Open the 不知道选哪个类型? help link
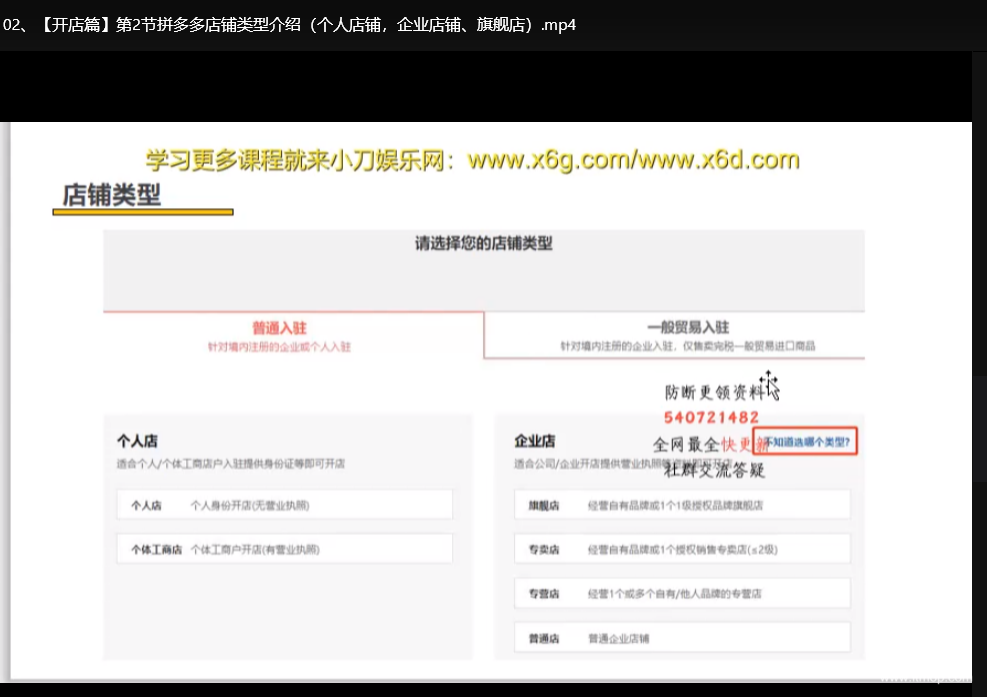Image resolution: width=987 pixels, height=697 pixels. [805, 441]
